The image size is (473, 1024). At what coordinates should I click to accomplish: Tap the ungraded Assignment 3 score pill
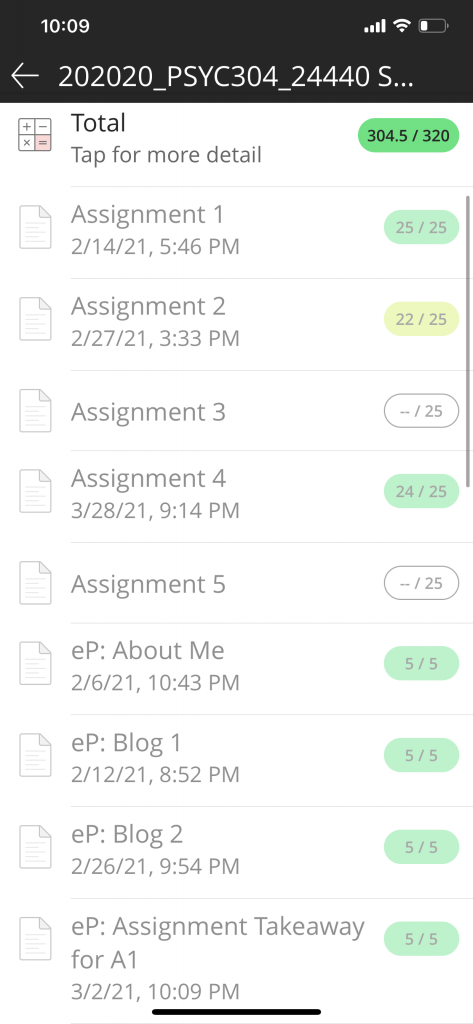pos(421,411)
